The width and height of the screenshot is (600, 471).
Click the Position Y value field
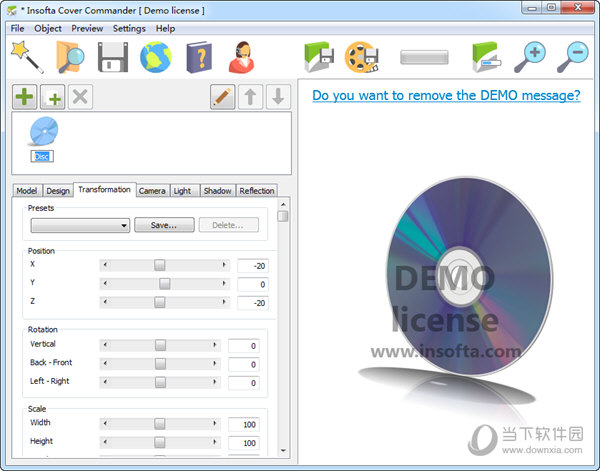pos(253,284)
